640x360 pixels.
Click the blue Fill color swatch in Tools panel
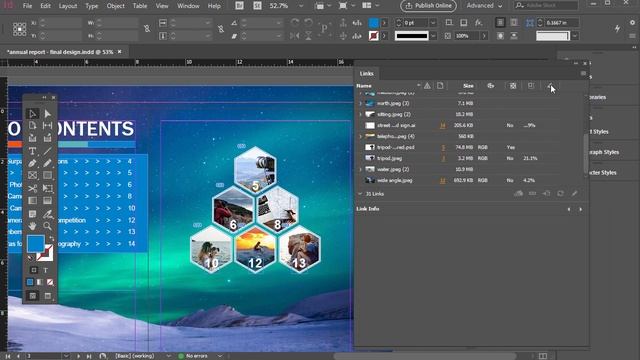pyautogui.click(x=36, y=243)
